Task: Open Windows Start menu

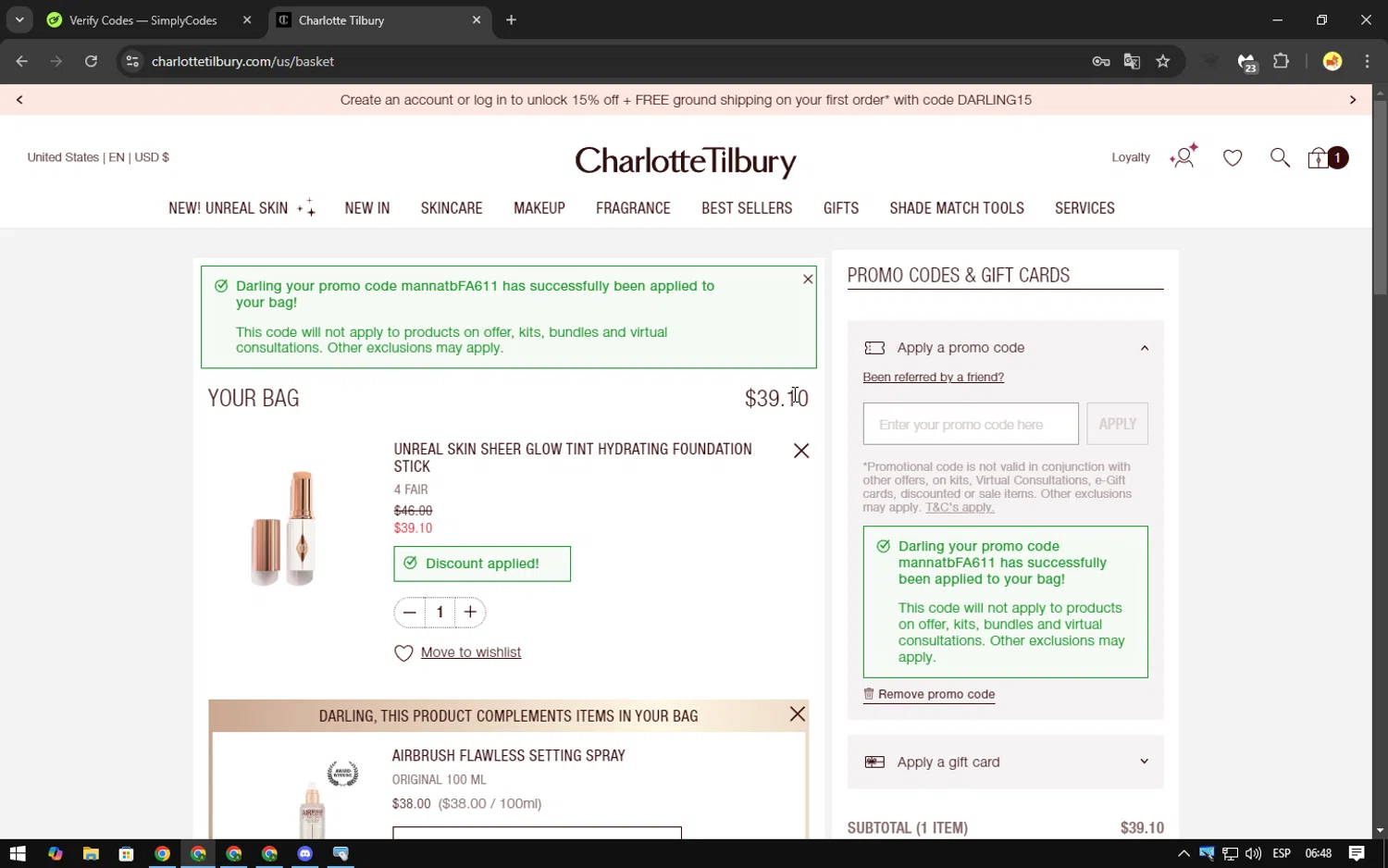Action: point(18,853)
